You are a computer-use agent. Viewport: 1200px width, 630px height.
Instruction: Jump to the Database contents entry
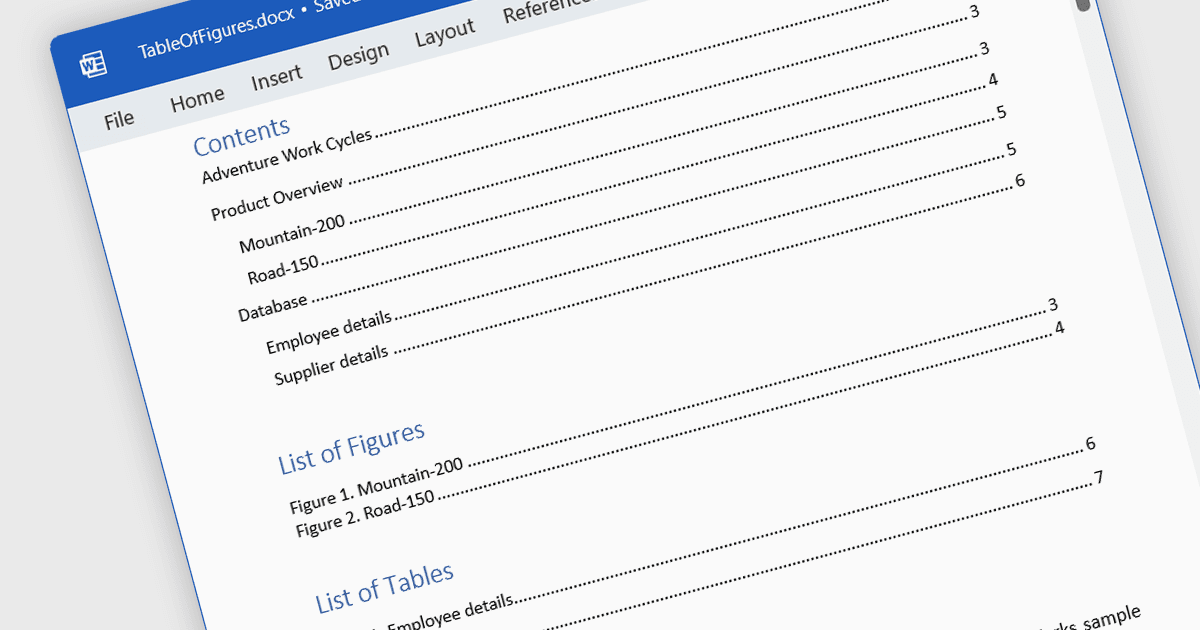(273, 306)
